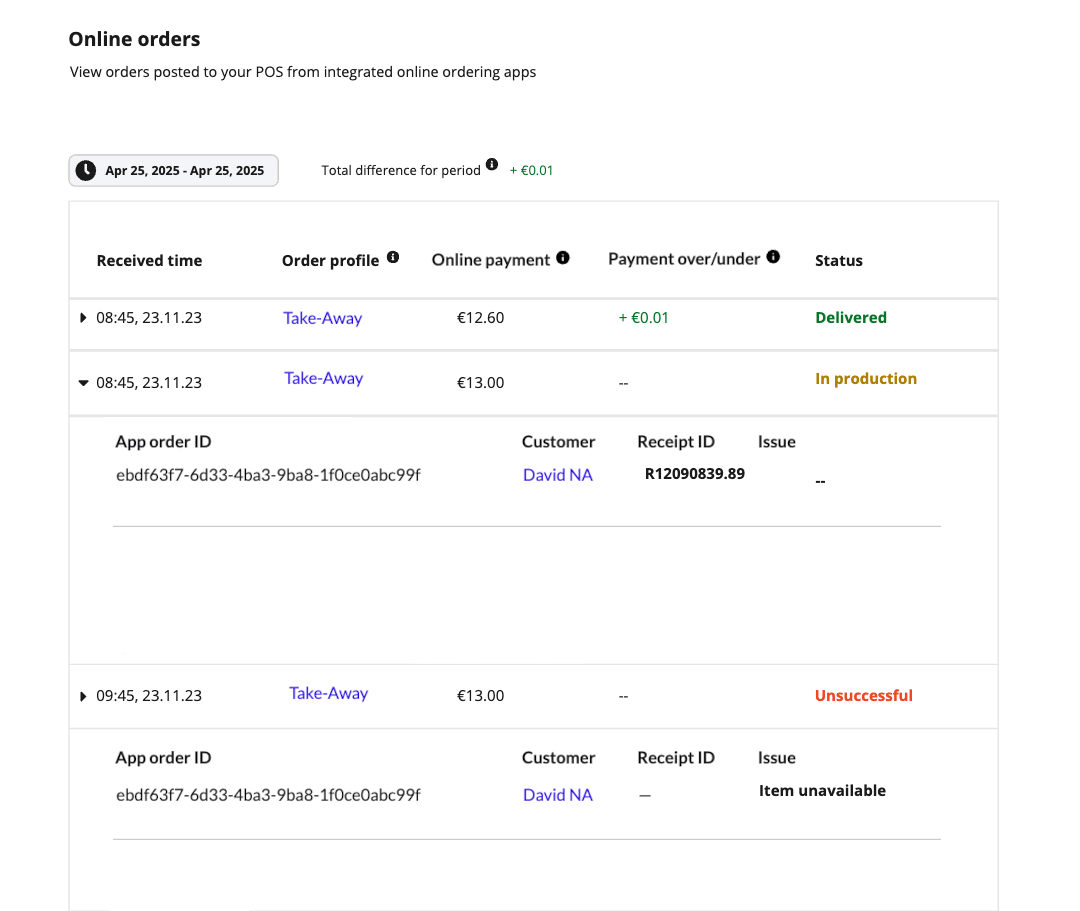1080x911 pixels.
Task: Click the Status column header
Action: click(838, 260)
